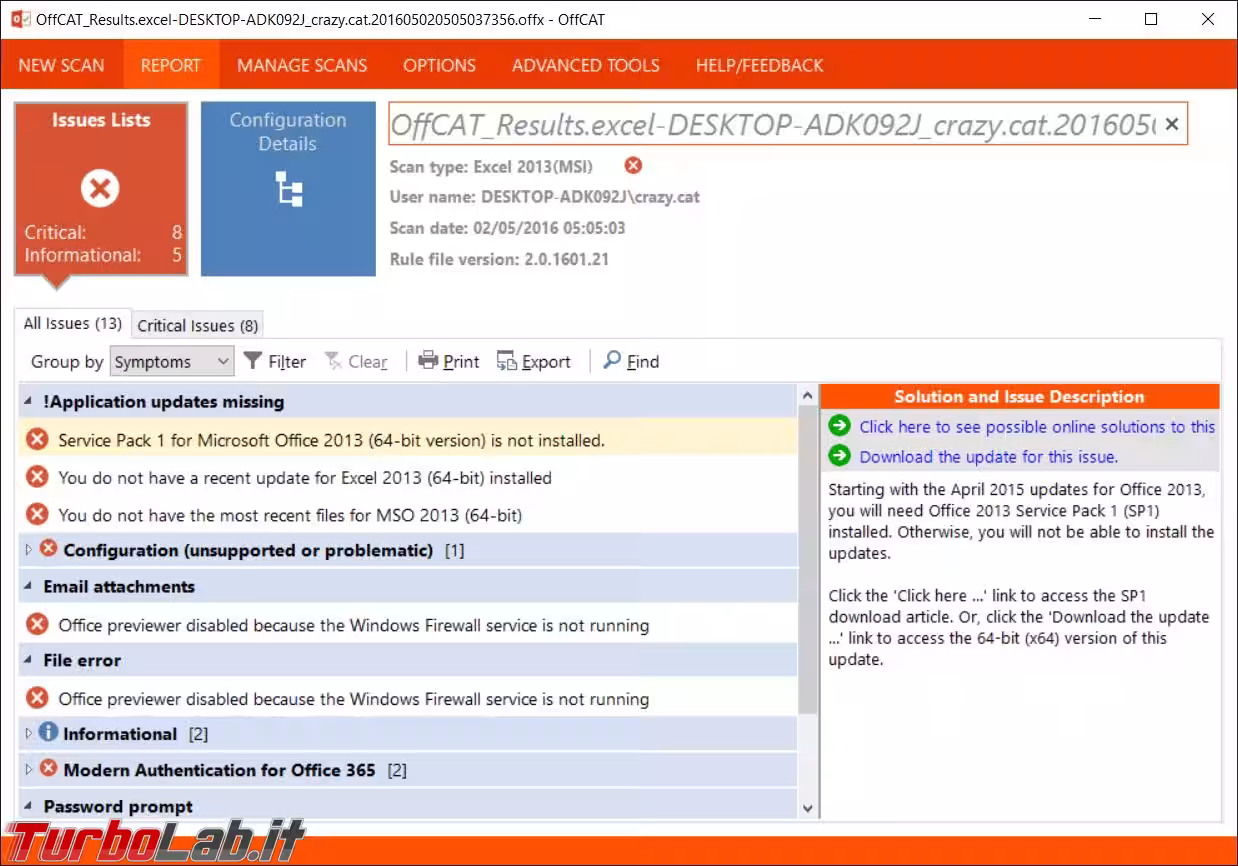The image size is (1238, 866).
Task: Click red error icon beside Scan type
Action: 633,166
